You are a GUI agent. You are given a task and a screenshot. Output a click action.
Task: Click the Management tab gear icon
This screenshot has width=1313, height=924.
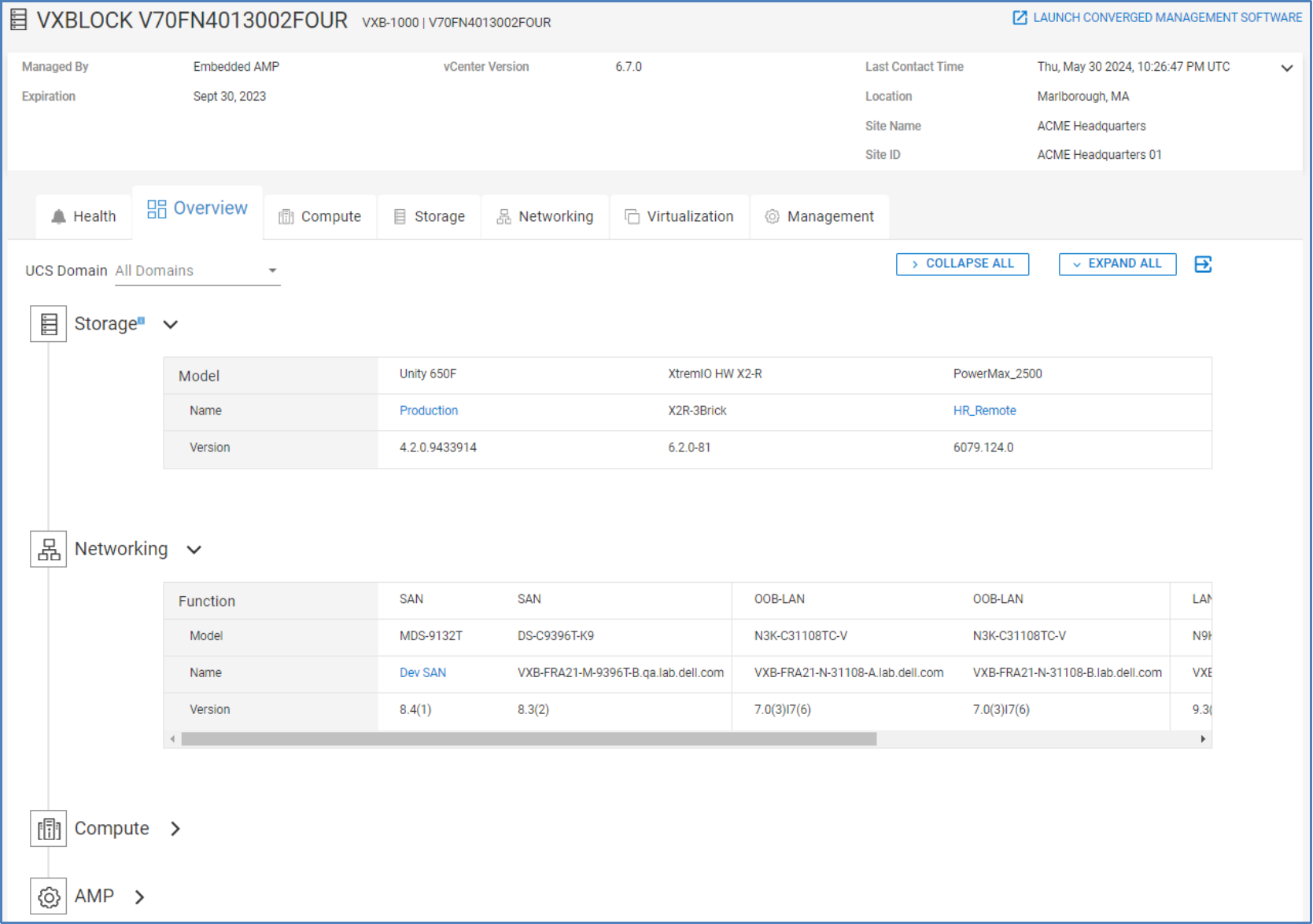tap(773, 216)
